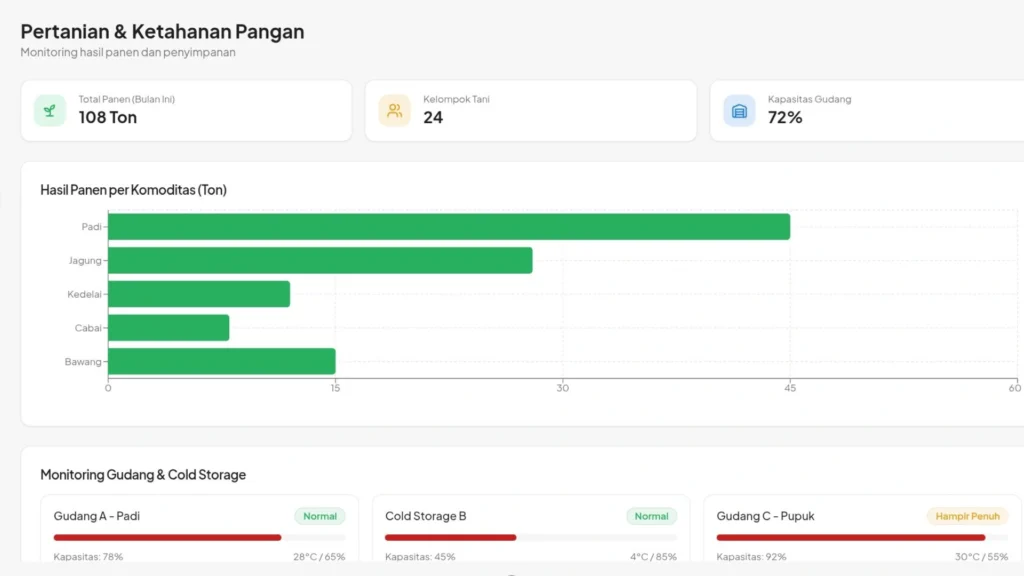Click the Kedelai bar in the chart
Viewport: 1024px width, 576px height.
tap(197, 293)
